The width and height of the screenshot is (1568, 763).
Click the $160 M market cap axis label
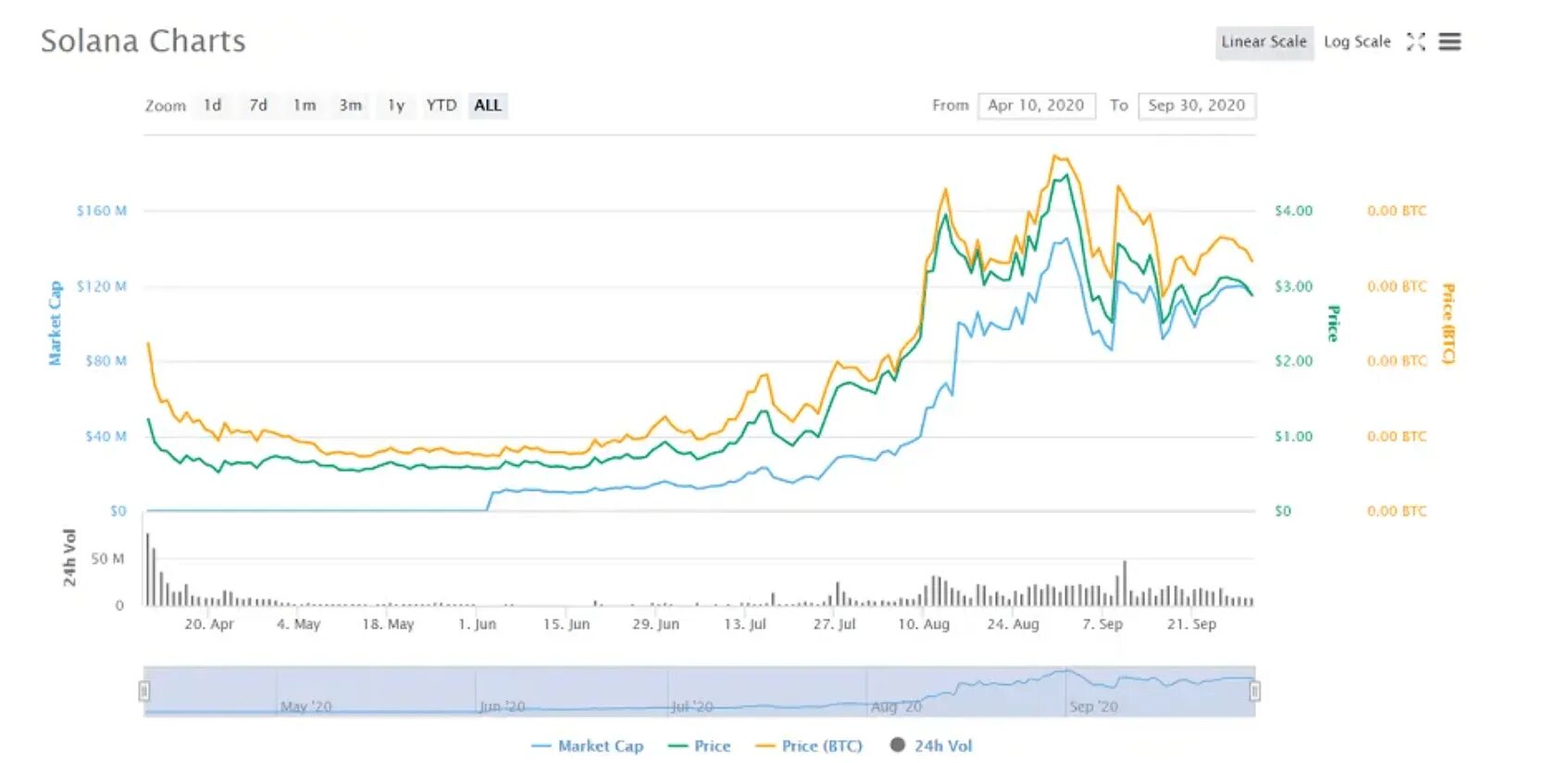click(x=102, y=211)
